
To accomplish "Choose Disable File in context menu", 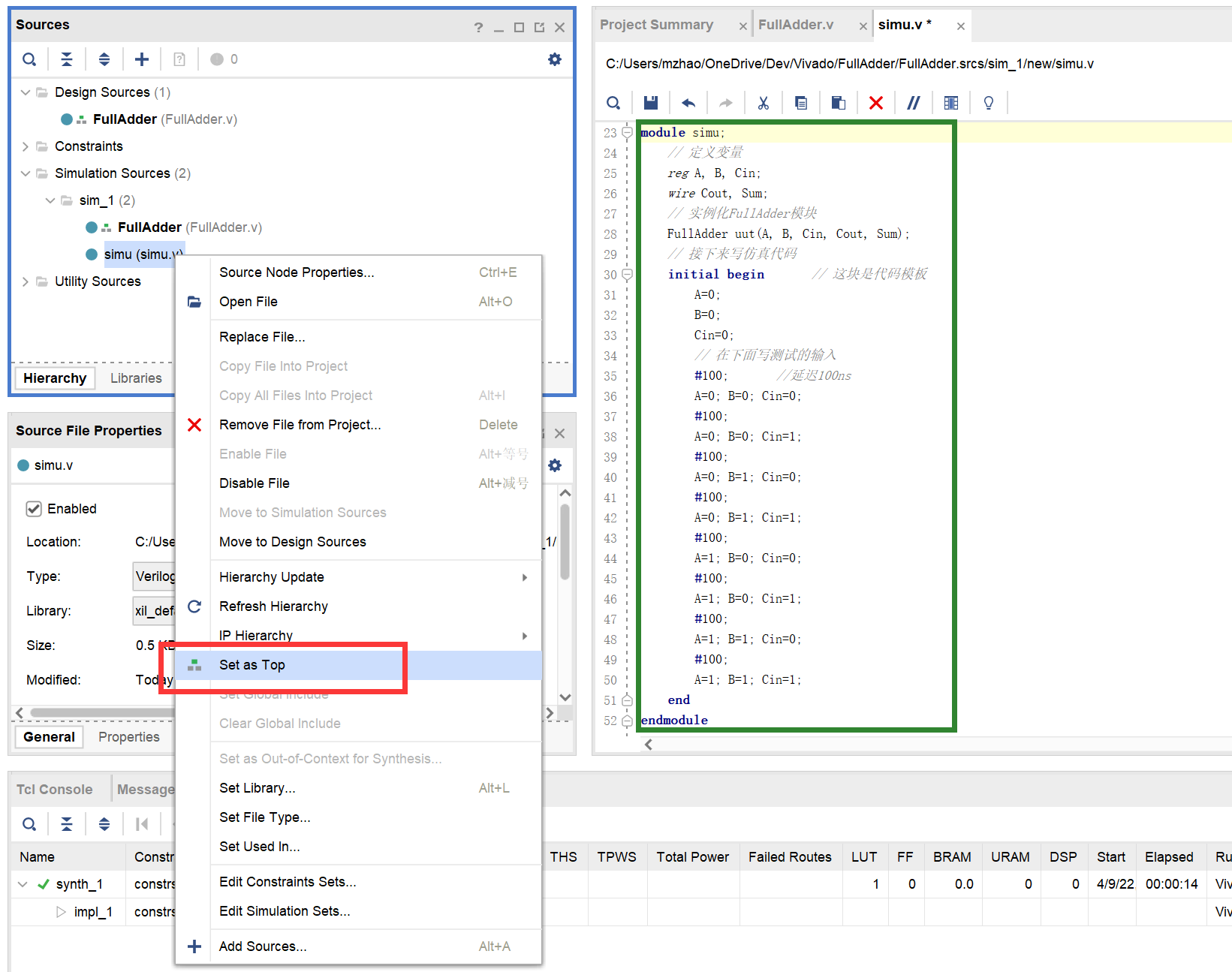I will click(x=255, y=483).
